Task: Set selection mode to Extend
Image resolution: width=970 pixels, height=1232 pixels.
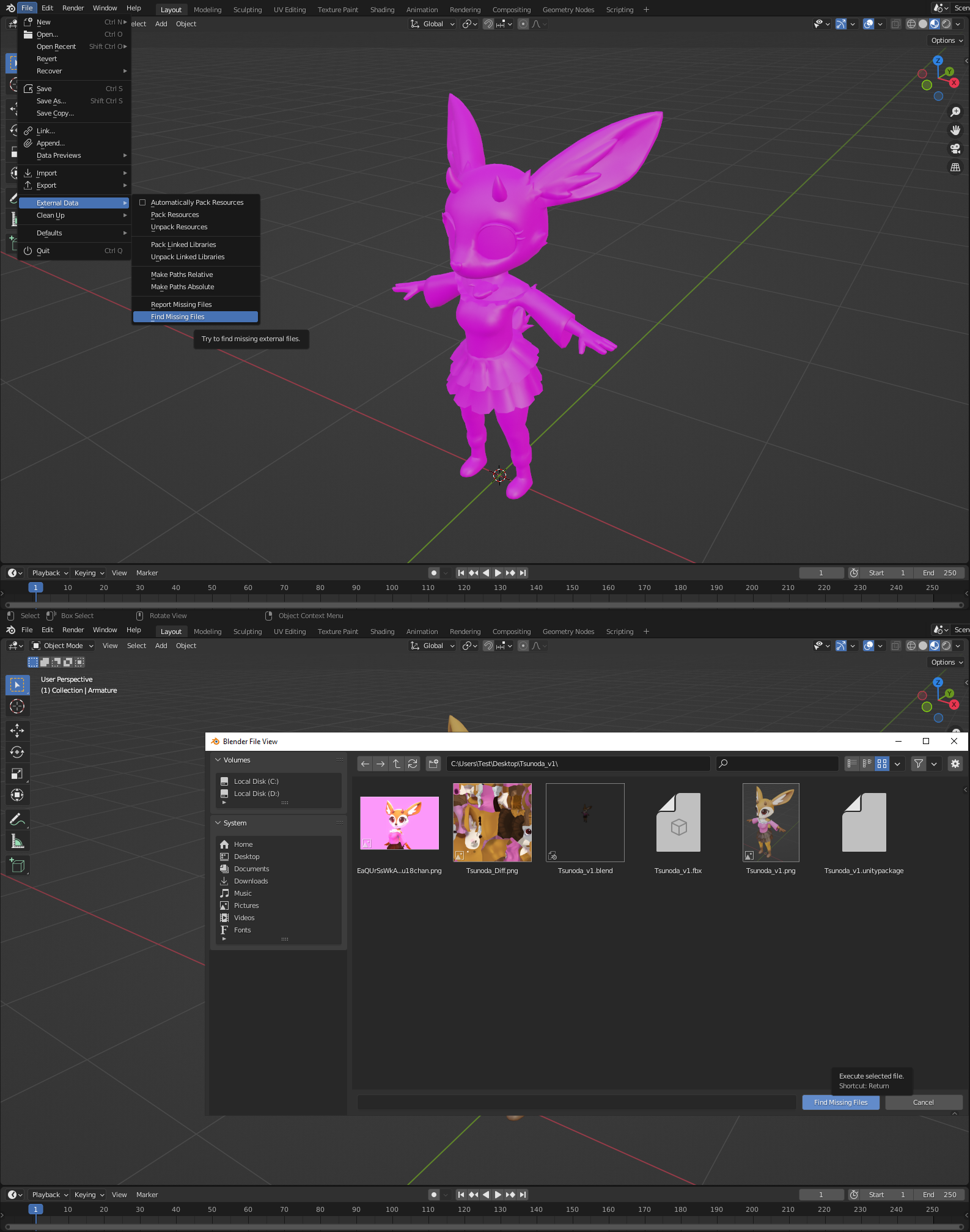Action: click(x=45, y=662)
